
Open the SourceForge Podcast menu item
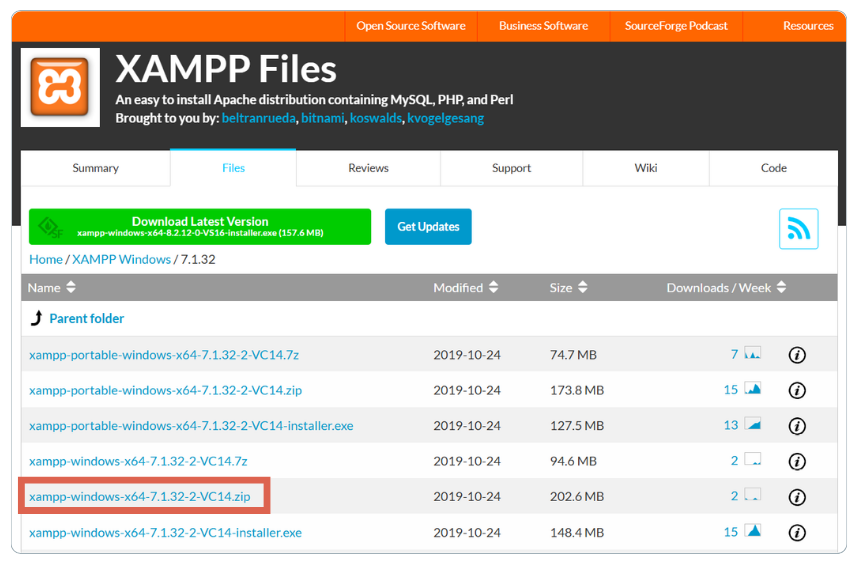tap(676, 26)
